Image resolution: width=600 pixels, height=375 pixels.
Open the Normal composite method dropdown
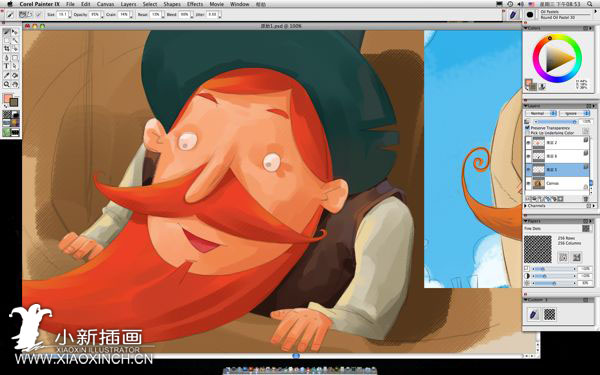(541, 113)
